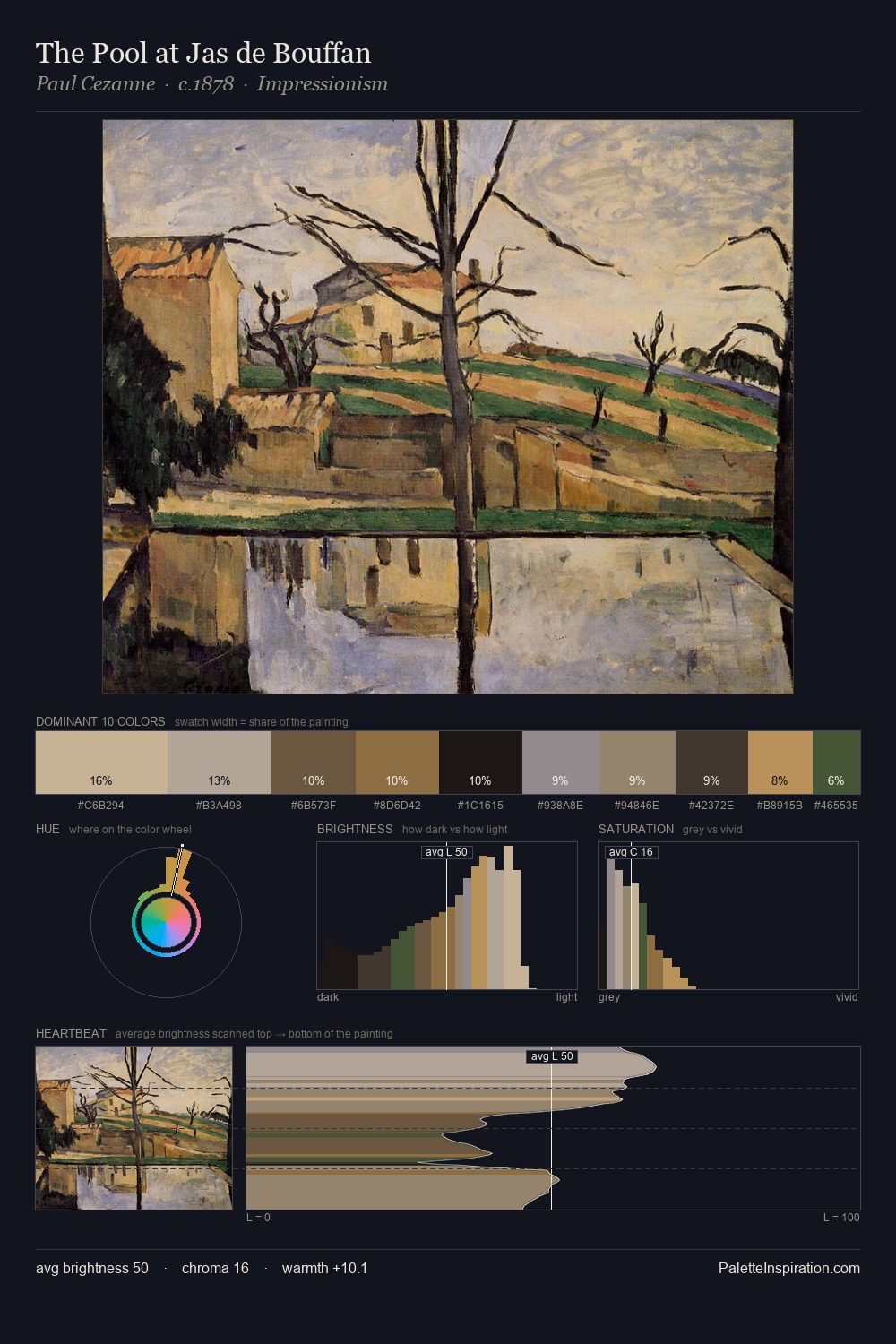Click the 'how dark vs how light' caption
The image size is (896, 1344).
455,830
